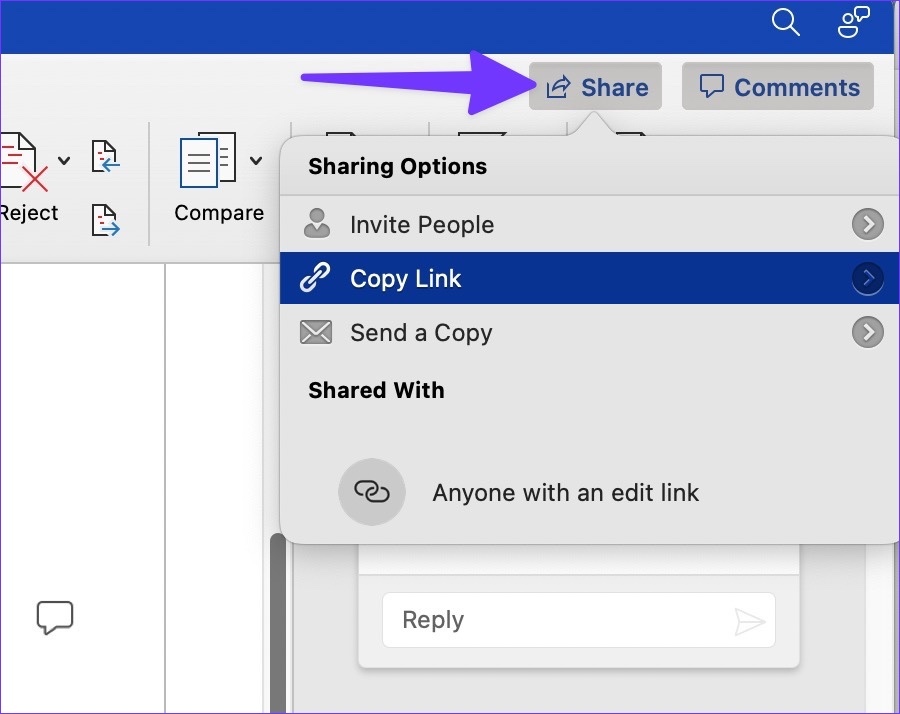Go to next change icon
The width and height of the screenshot is (900, 714).
pyautogui.click(x=106, y=220)
